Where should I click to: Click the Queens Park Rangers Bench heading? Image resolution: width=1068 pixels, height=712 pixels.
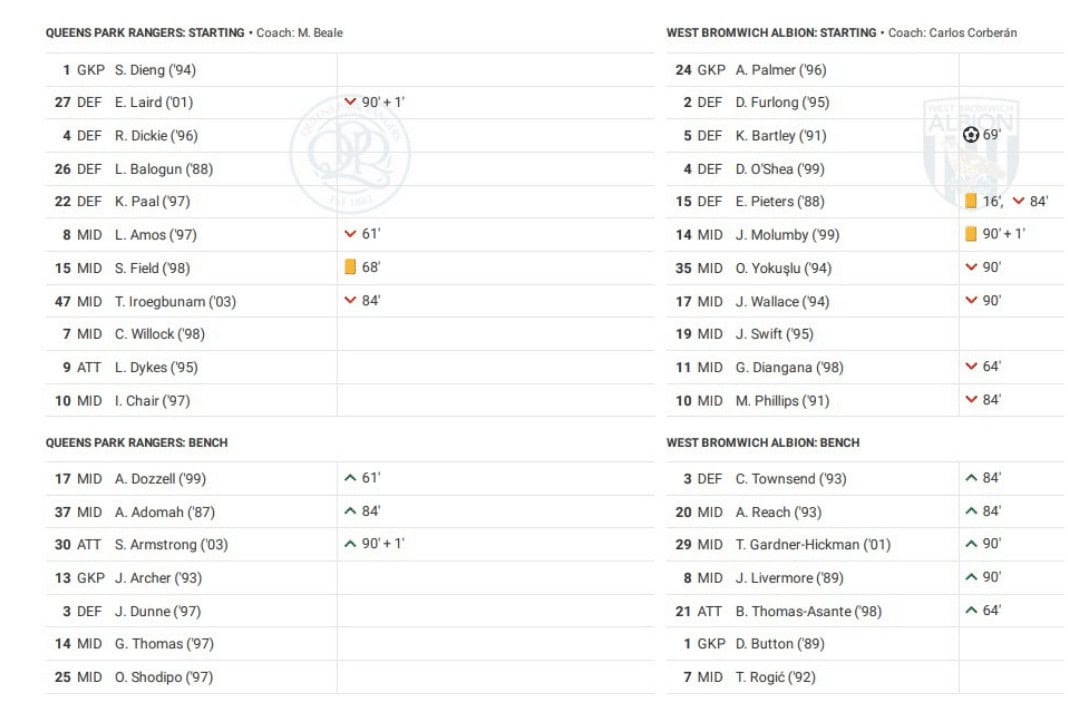137,442
